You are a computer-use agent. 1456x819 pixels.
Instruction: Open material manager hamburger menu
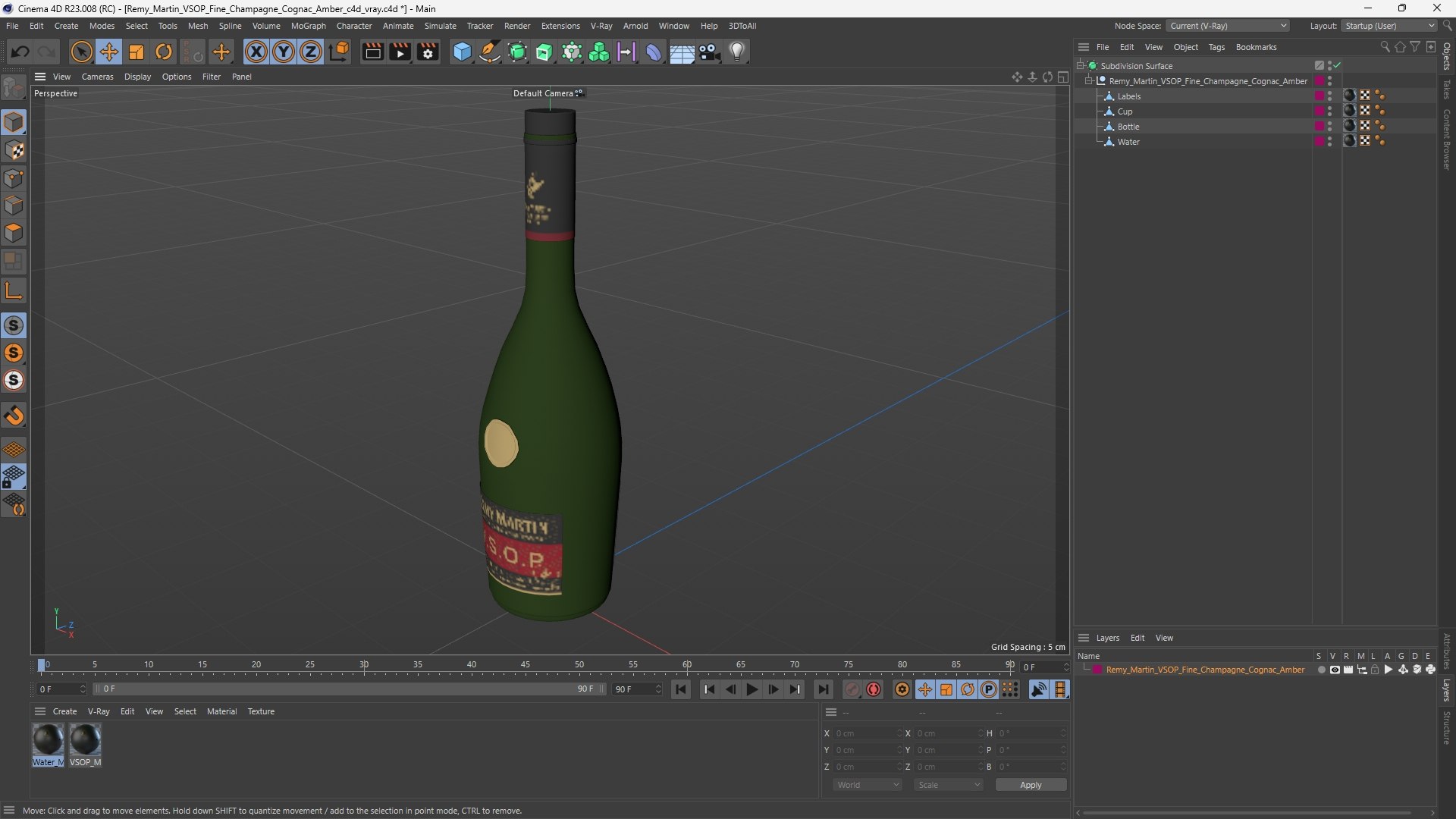pos(40,711)
